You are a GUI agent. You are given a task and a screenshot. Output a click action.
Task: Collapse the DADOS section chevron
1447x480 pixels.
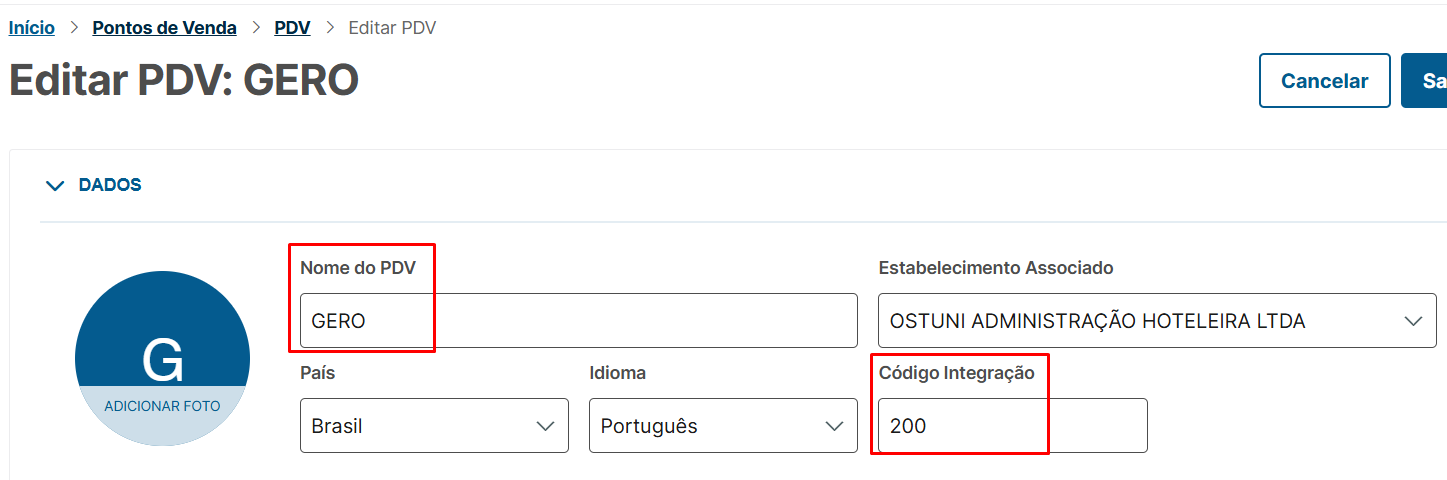tap(55, 186)
